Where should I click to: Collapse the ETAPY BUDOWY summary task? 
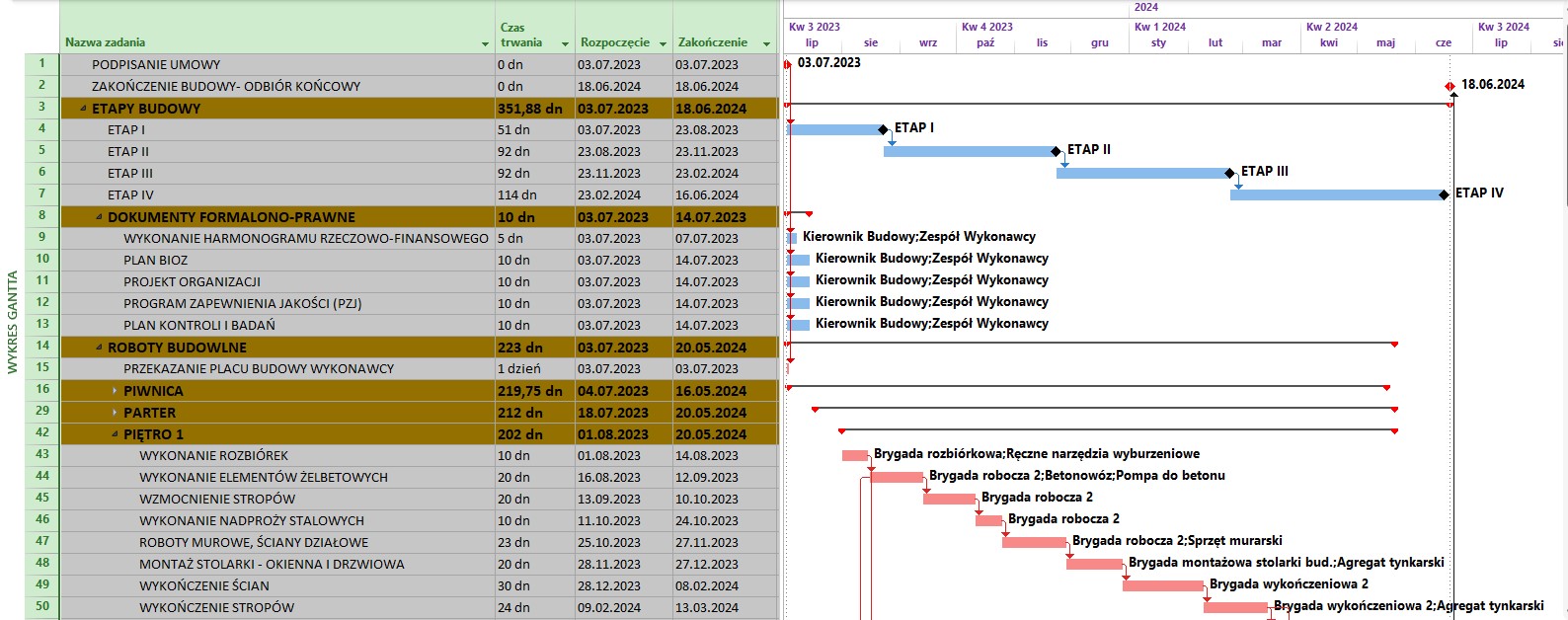pos(83,109)
